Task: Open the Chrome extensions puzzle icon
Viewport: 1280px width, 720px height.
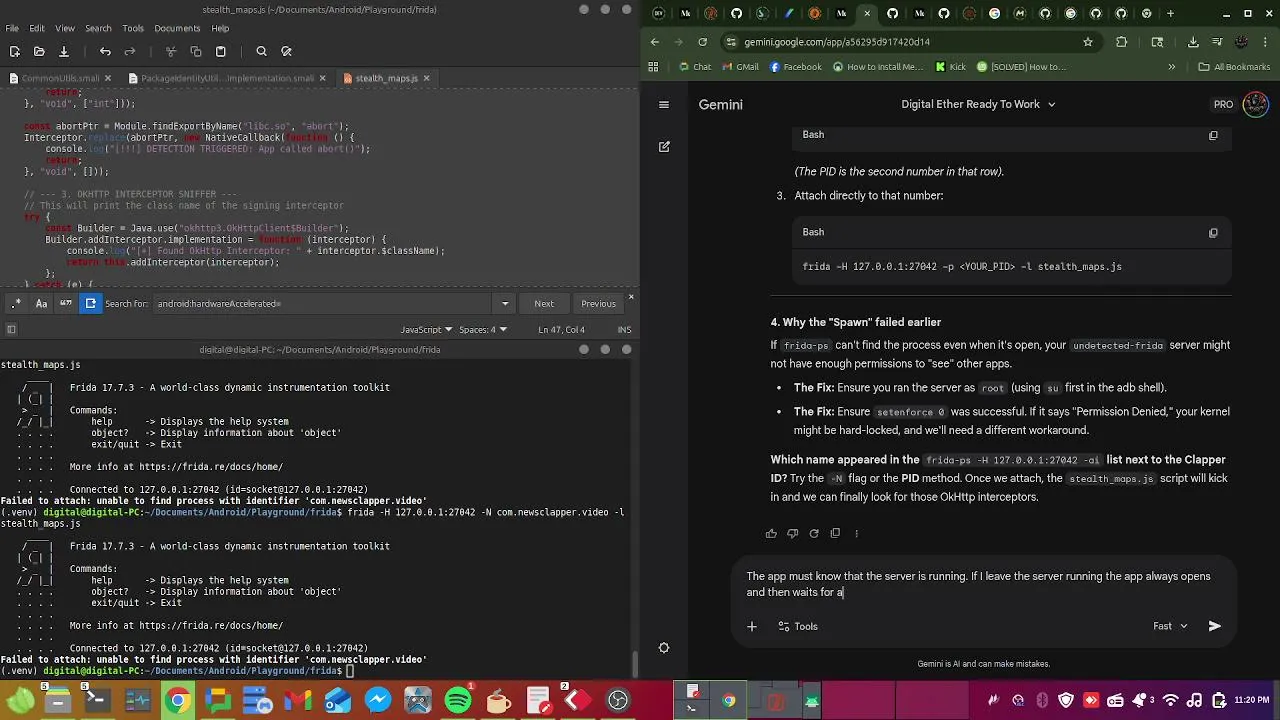Action: 1121,42
